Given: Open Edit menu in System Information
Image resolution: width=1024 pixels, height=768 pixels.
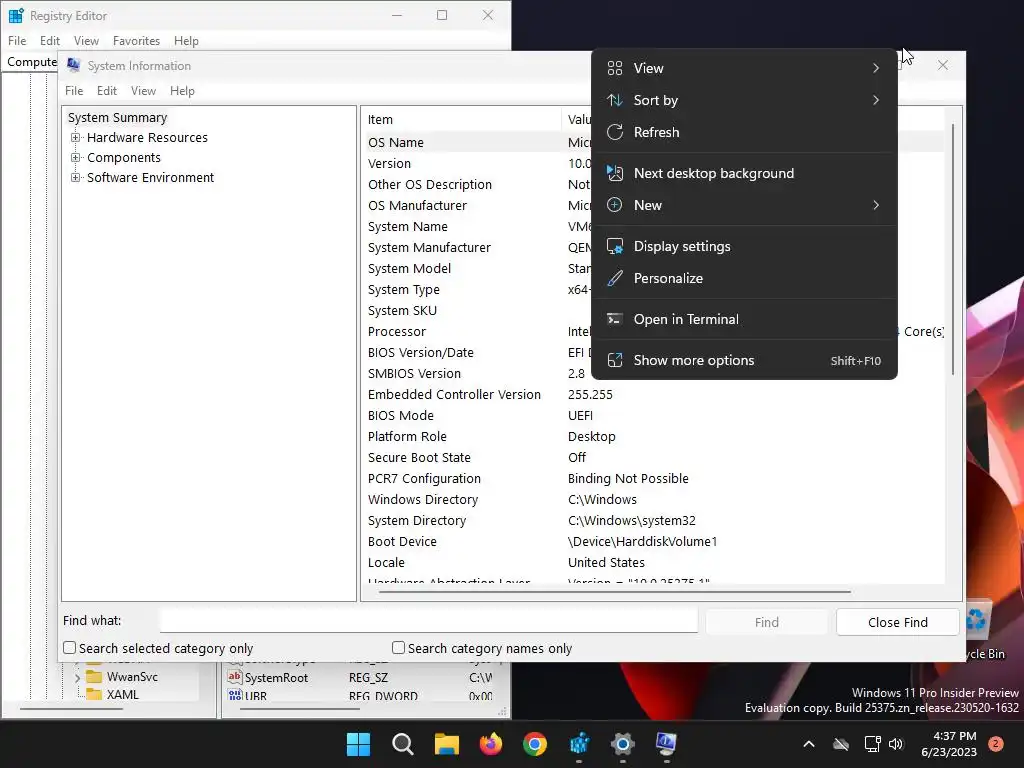Looking at the screenshot, I should pos(106,91).
